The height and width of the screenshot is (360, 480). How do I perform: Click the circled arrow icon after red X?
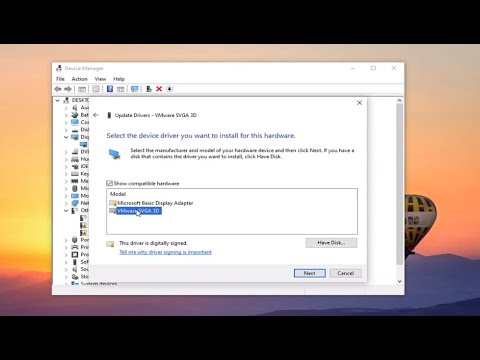coord(169,89)
